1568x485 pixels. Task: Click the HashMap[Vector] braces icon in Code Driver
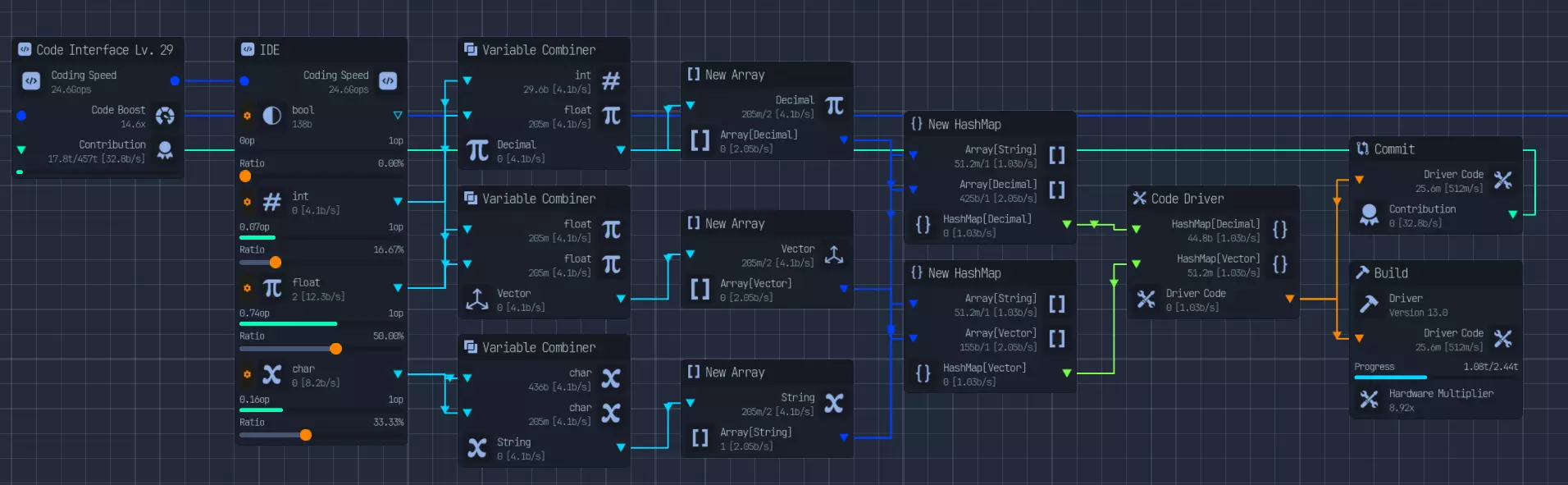tap(1280, 263)
